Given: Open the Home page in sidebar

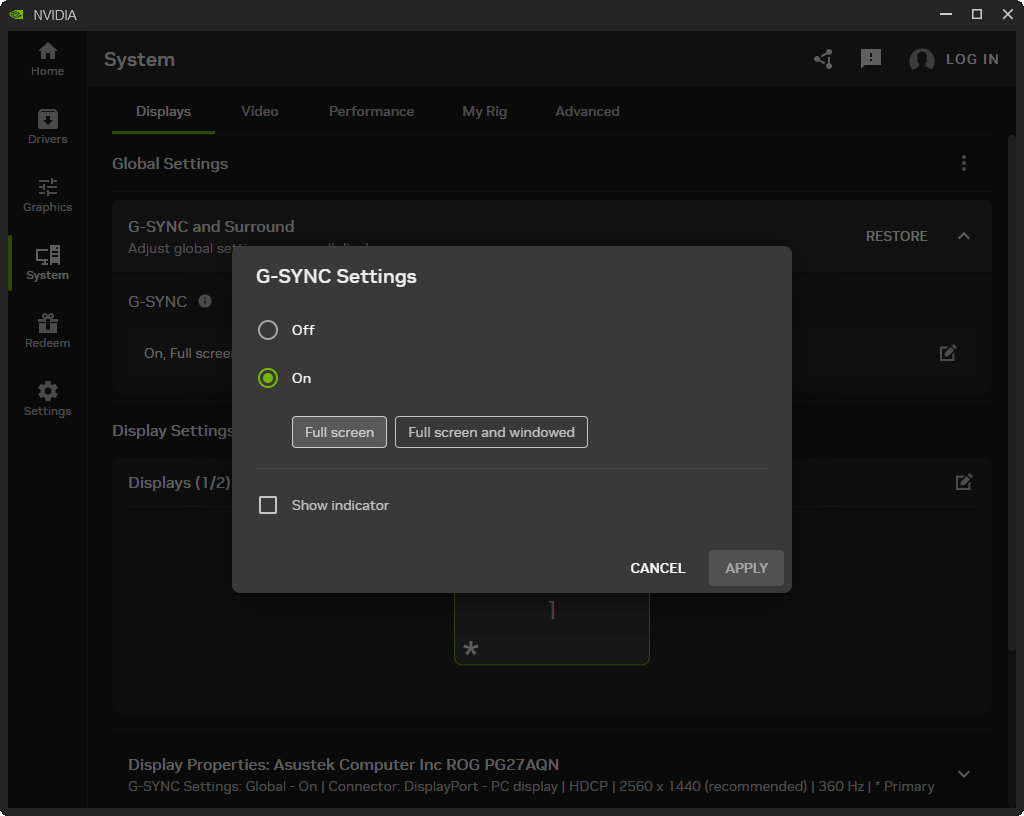Looking at the screenshot, I should (47, 59).
